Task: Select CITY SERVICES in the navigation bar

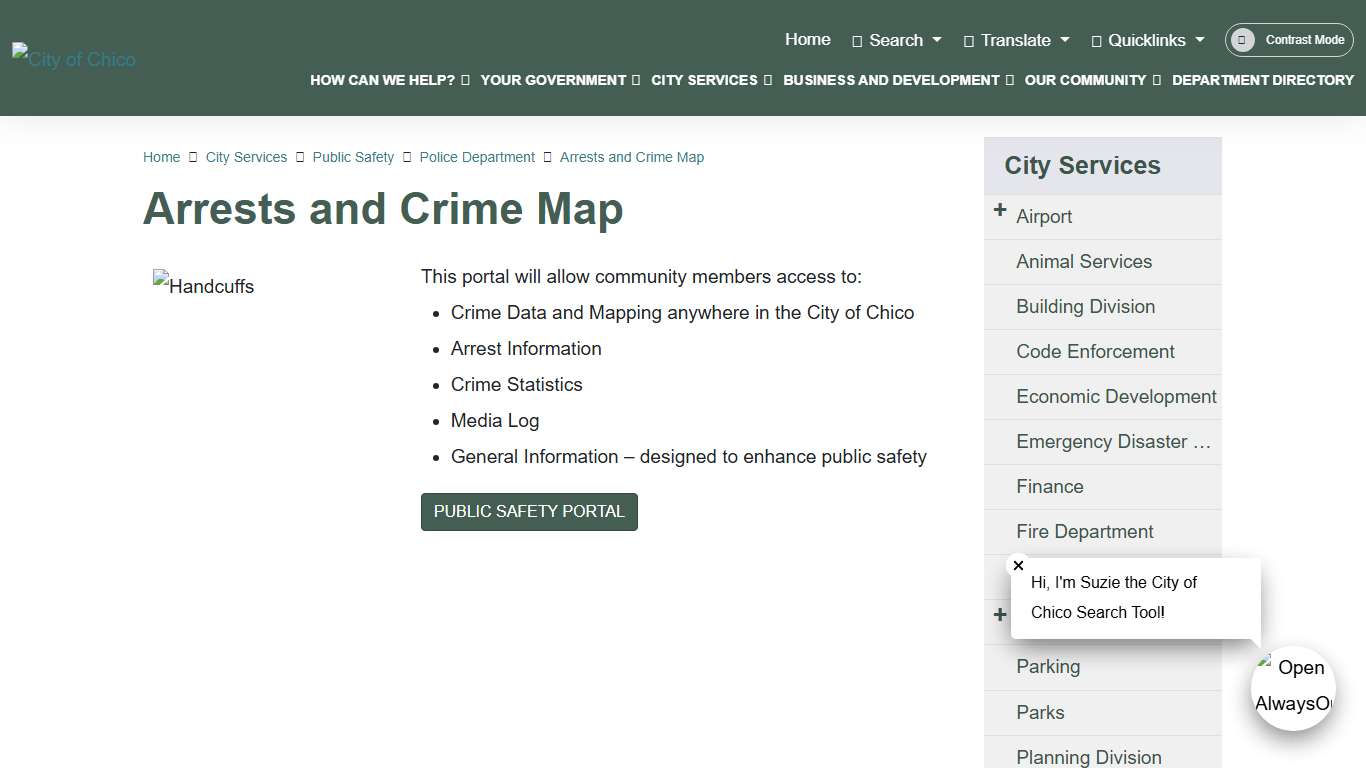Action: (x=704, y=80)
